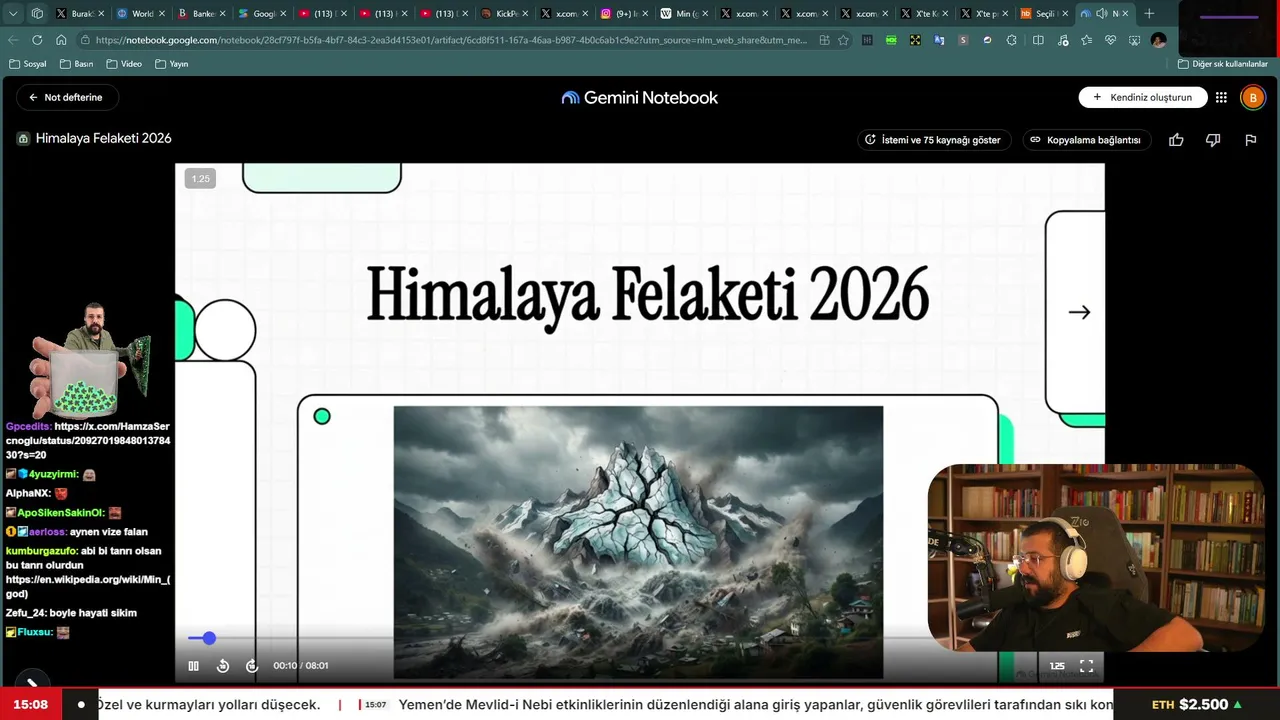Reload the current page
The height and width of the screenshot is (720, 1280).
click(37, 40)
